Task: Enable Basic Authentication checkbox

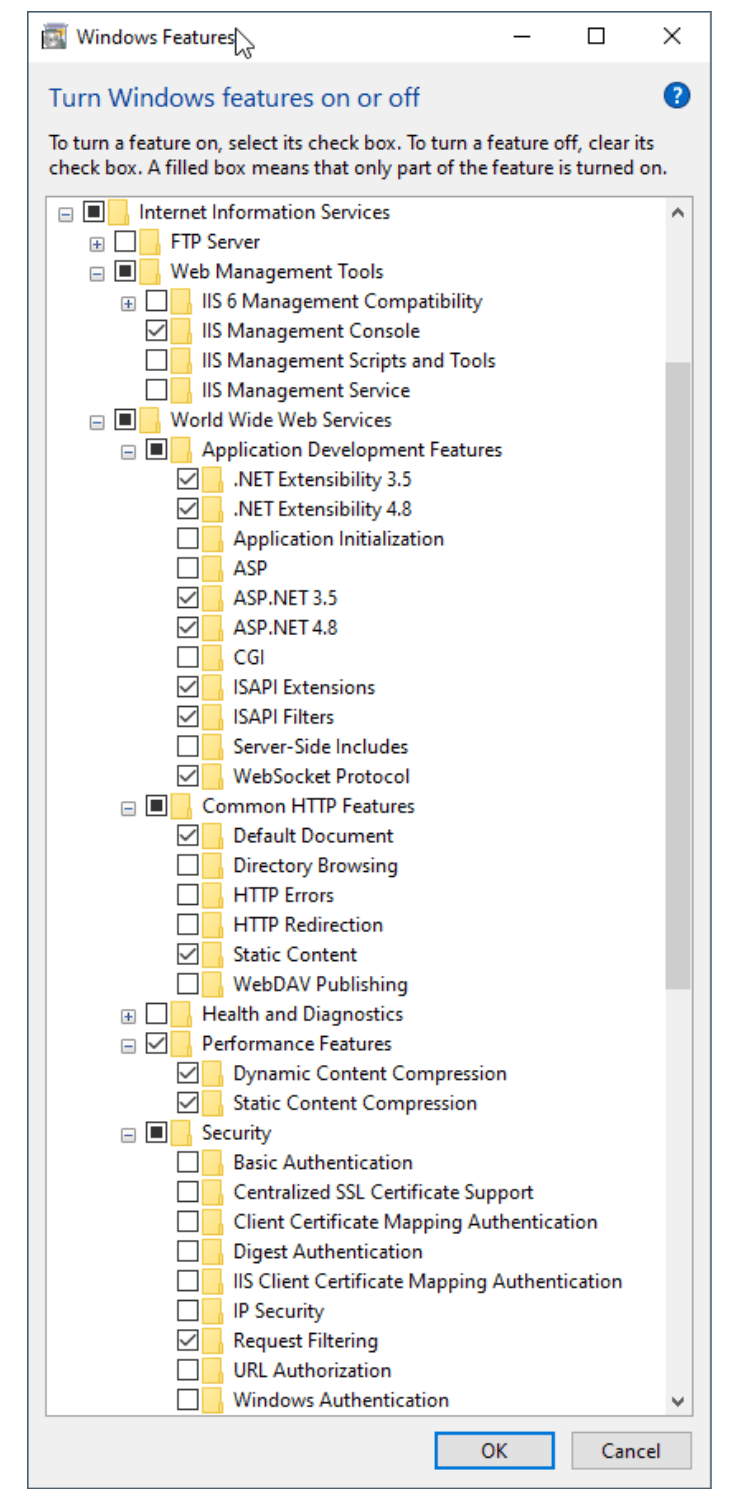Action: pos(187,1163)
